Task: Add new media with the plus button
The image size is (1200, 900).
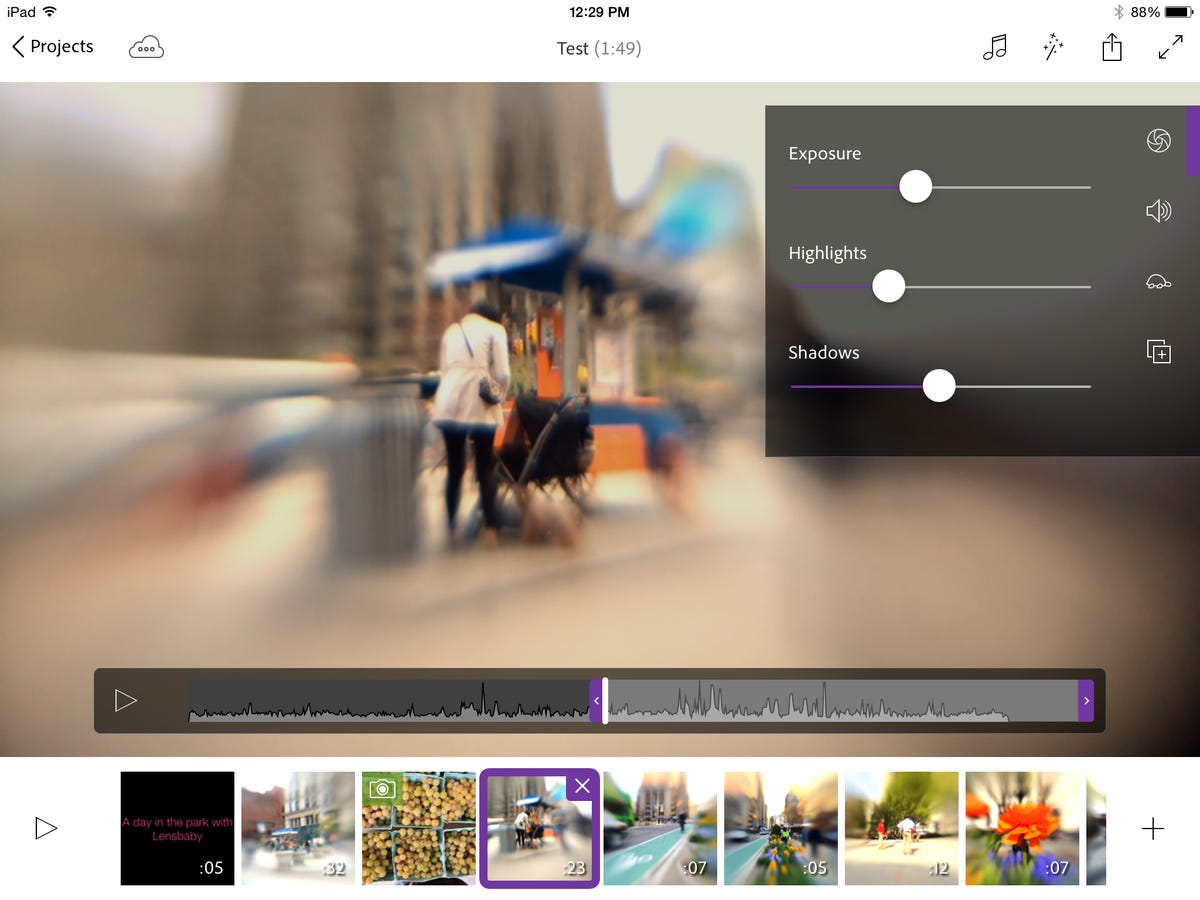Action: point(1153,828)
